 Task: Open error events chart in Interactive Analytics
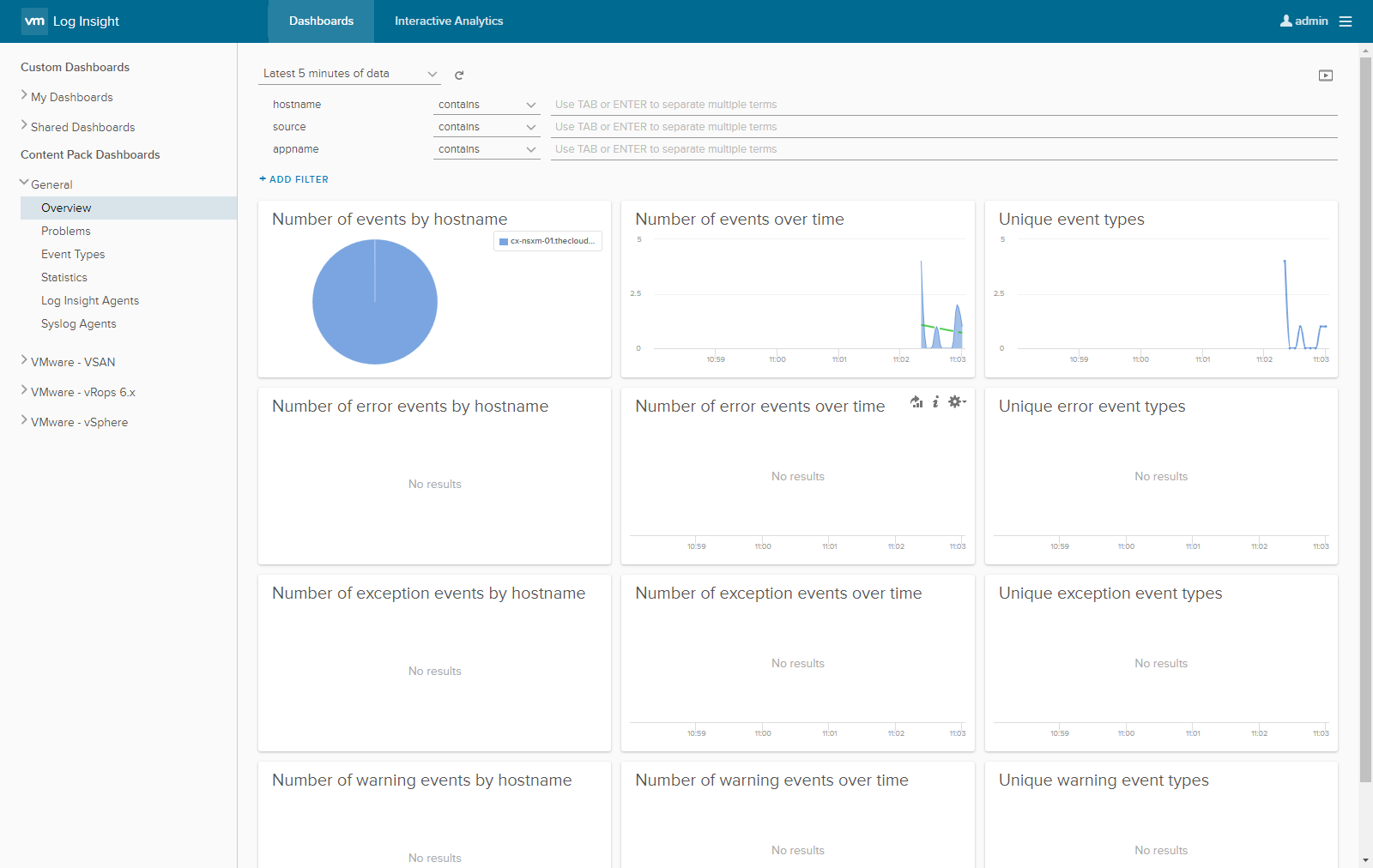(x=916, y=402)
